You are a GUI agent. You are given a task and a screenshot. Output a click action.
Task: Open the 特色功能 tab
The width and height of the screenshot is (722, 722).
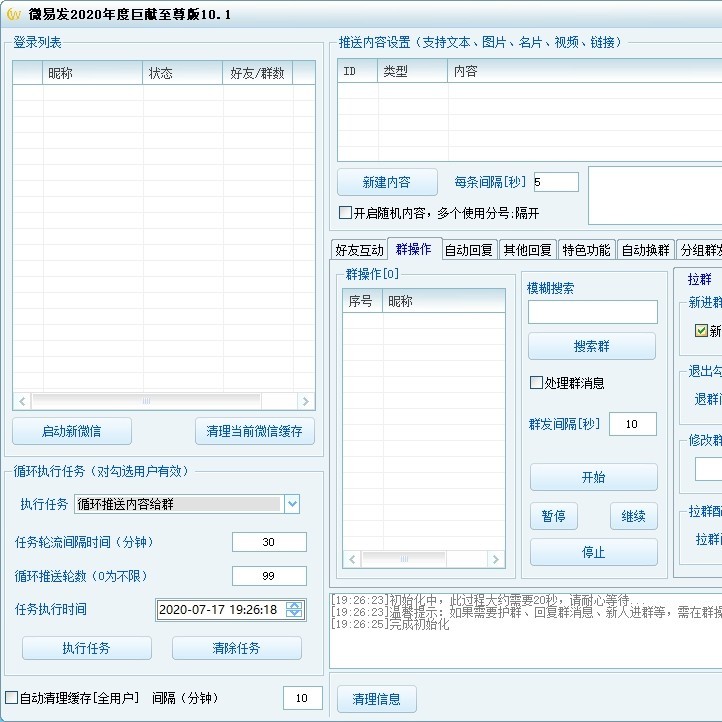pyautogui.click(x=587, y=250)
